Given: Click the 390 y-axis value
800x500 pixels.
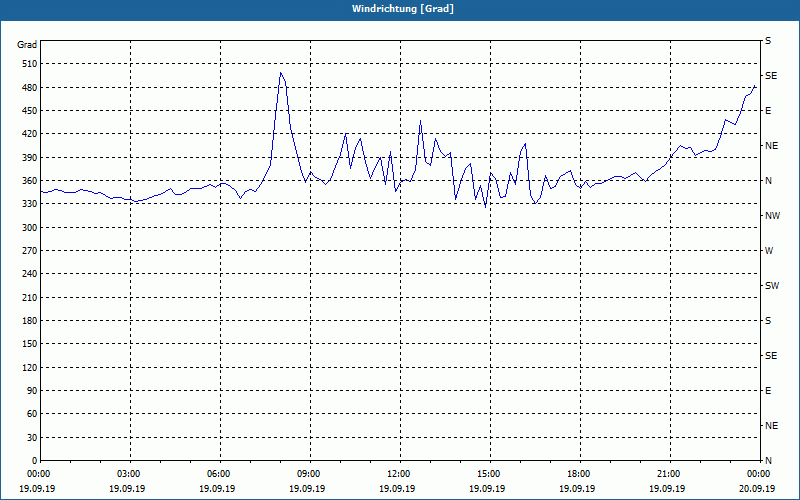Looking at the screenshot, I should click(30, 158).
